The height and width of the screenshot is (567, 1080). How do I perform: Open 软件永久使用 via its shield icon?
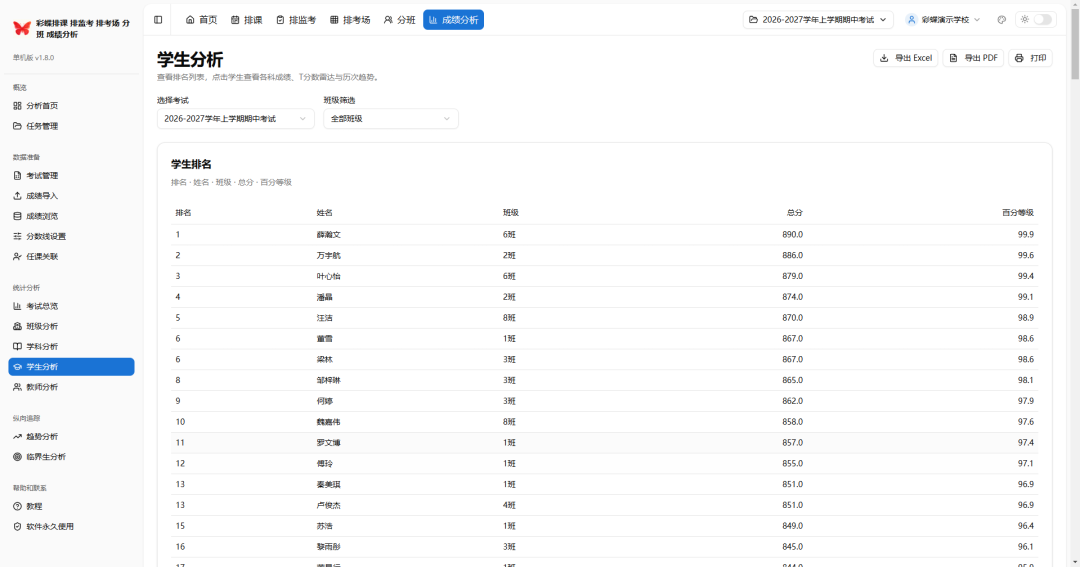point(17,526)
